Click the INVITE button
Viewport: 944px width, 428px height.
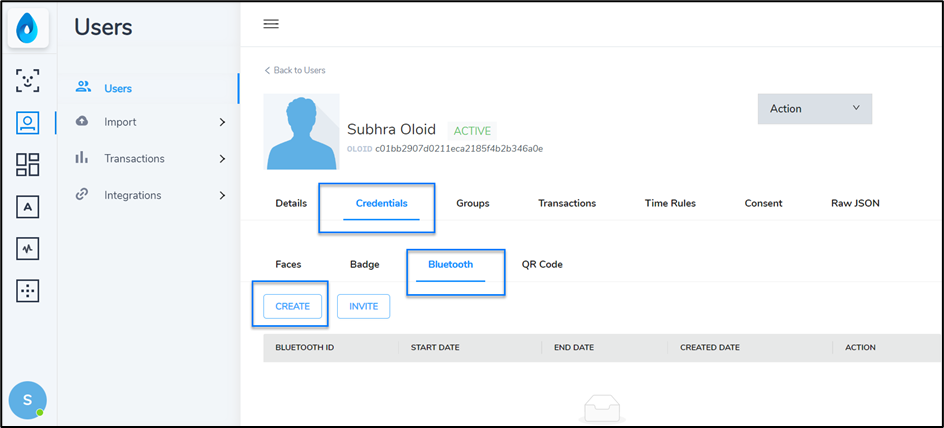(x=364, y=306)
